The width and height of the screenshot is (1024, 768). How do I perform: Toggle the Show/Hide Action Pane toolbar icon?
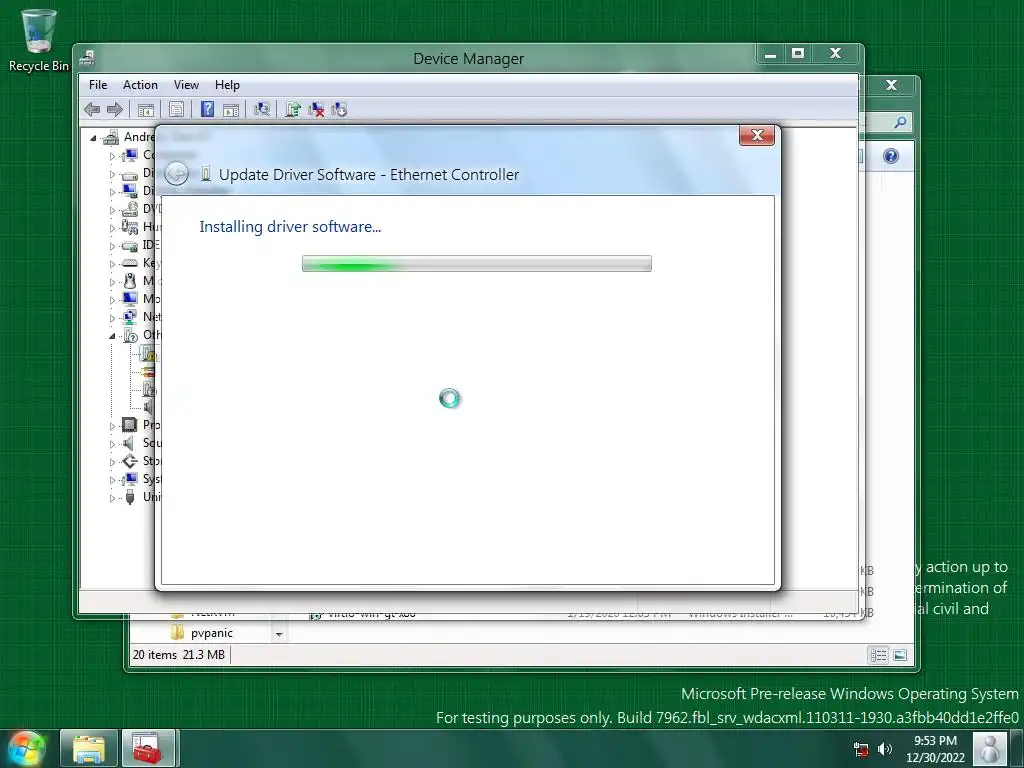click(231, 110)
